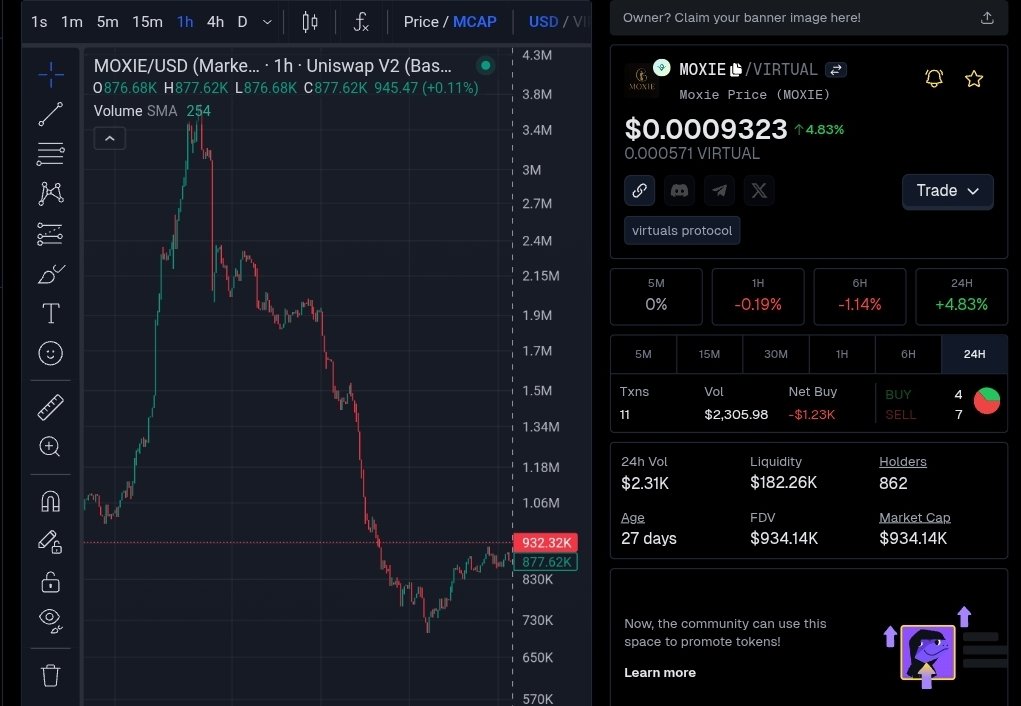
Task: Open the Discord social link
Action: (679, 191)
